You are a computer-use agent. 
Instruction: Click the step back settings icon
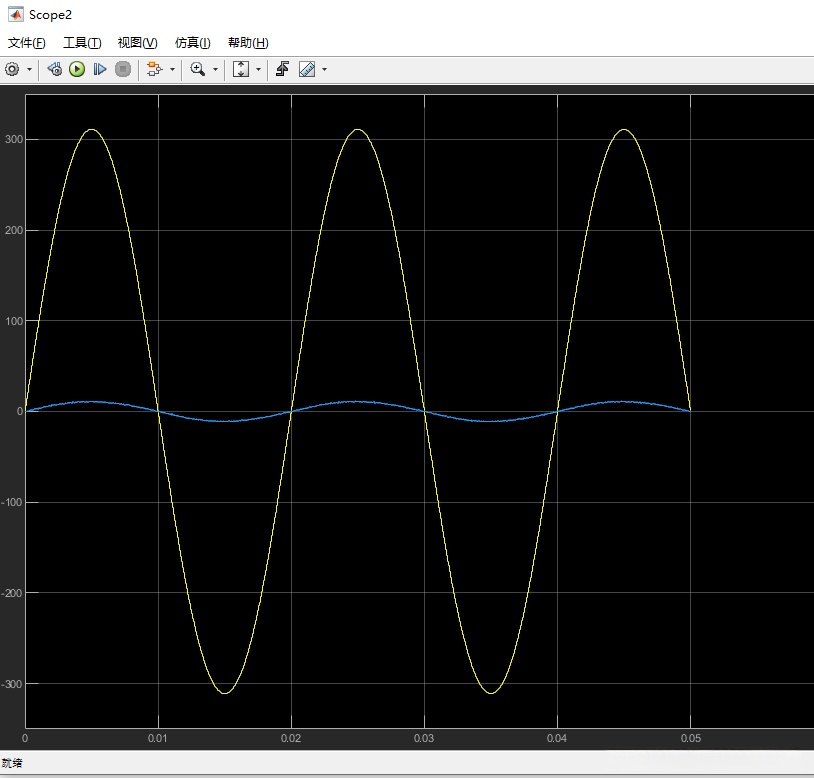(x=55, y=69)
